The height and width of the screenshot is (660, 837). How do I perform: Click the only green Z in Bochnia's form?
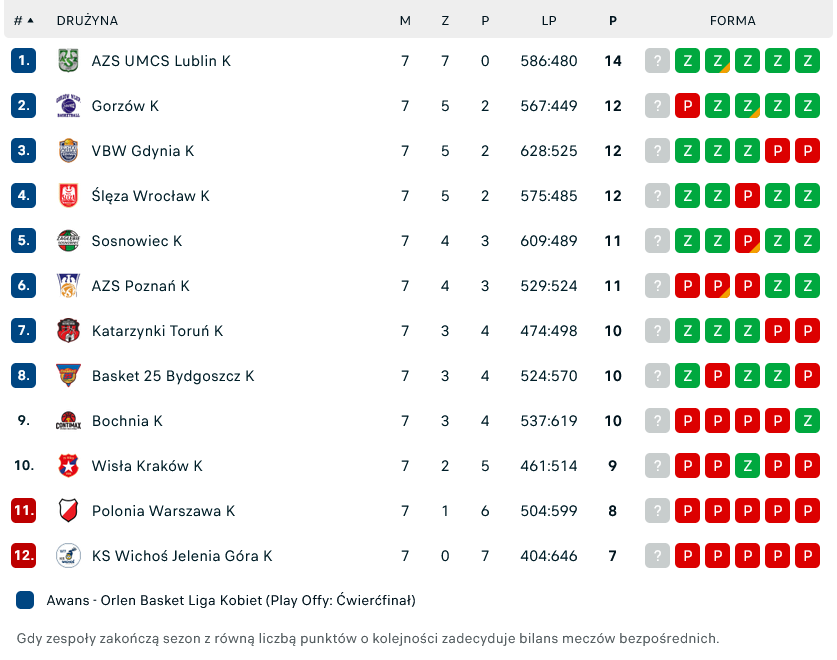click(x=807, y=421)
